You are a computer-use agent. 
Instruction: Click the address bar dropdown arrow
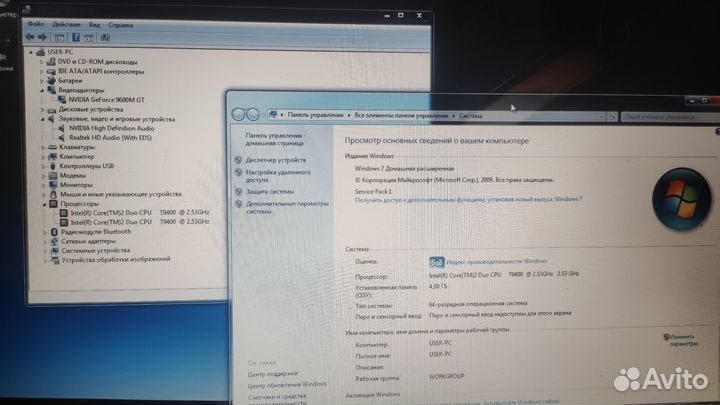(602, 117)
